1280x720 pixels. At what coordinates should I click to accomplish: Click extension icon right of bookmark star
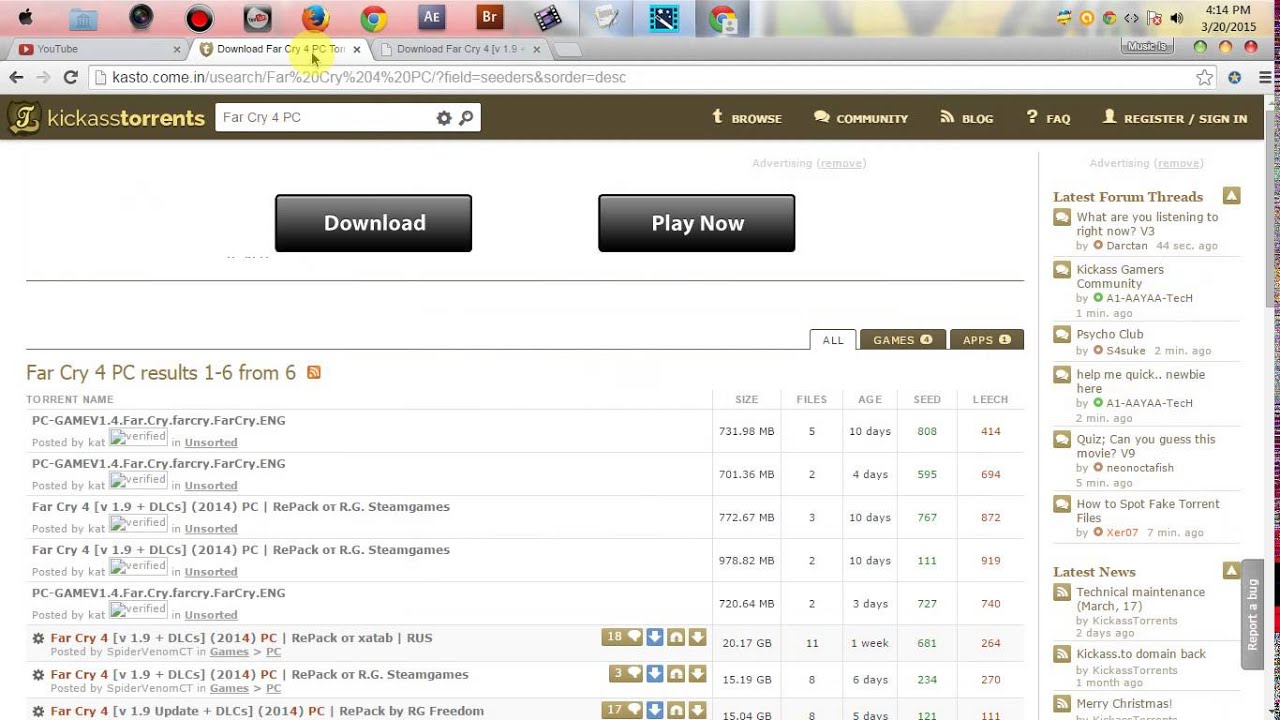[x=1235, y=77]
